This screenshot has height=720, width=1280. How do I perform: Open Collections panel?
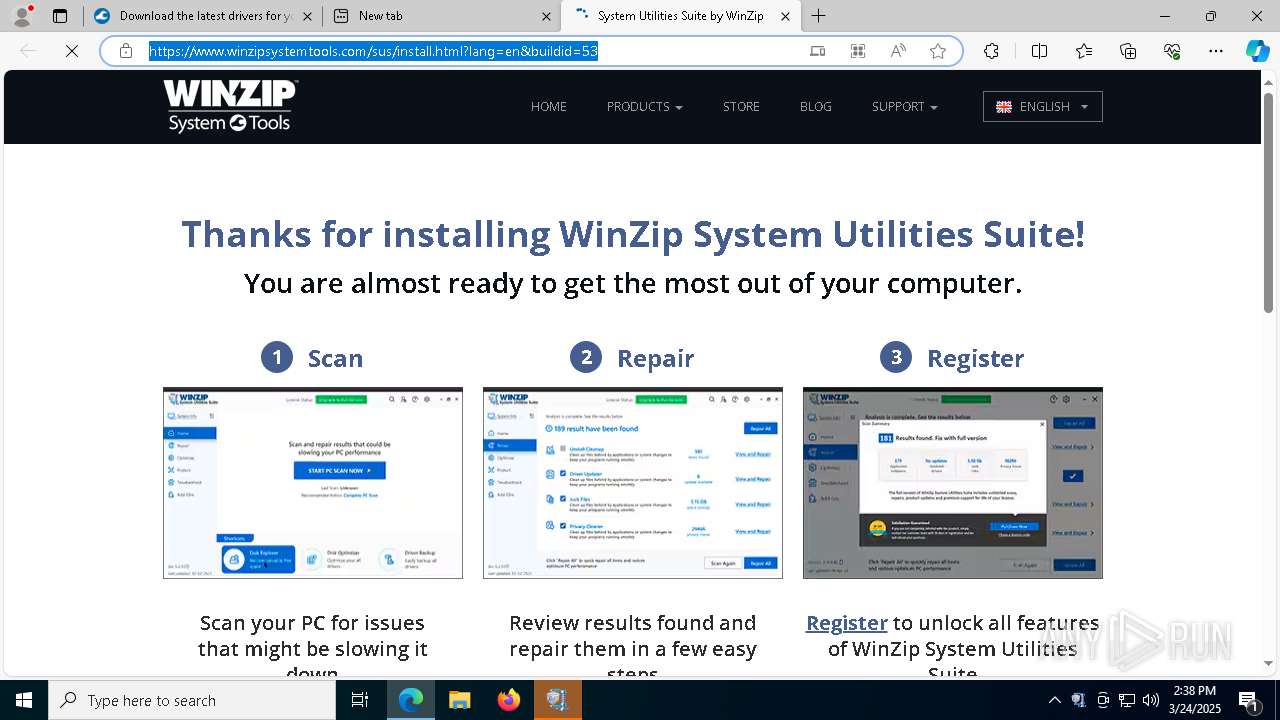pyautogui.click(x=1128, y=51)
